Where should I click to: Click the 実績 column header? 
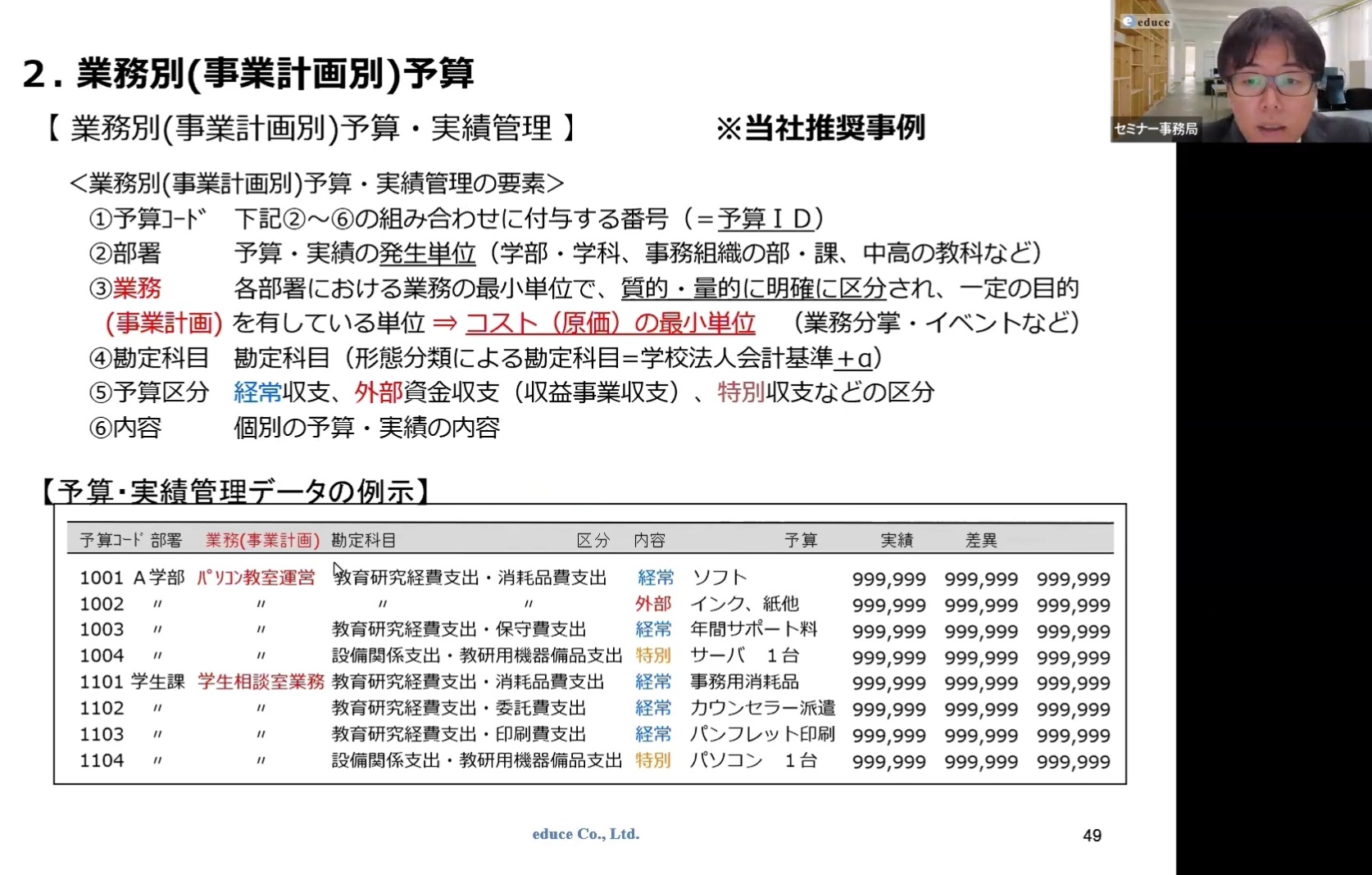click(x=897, y=540)
